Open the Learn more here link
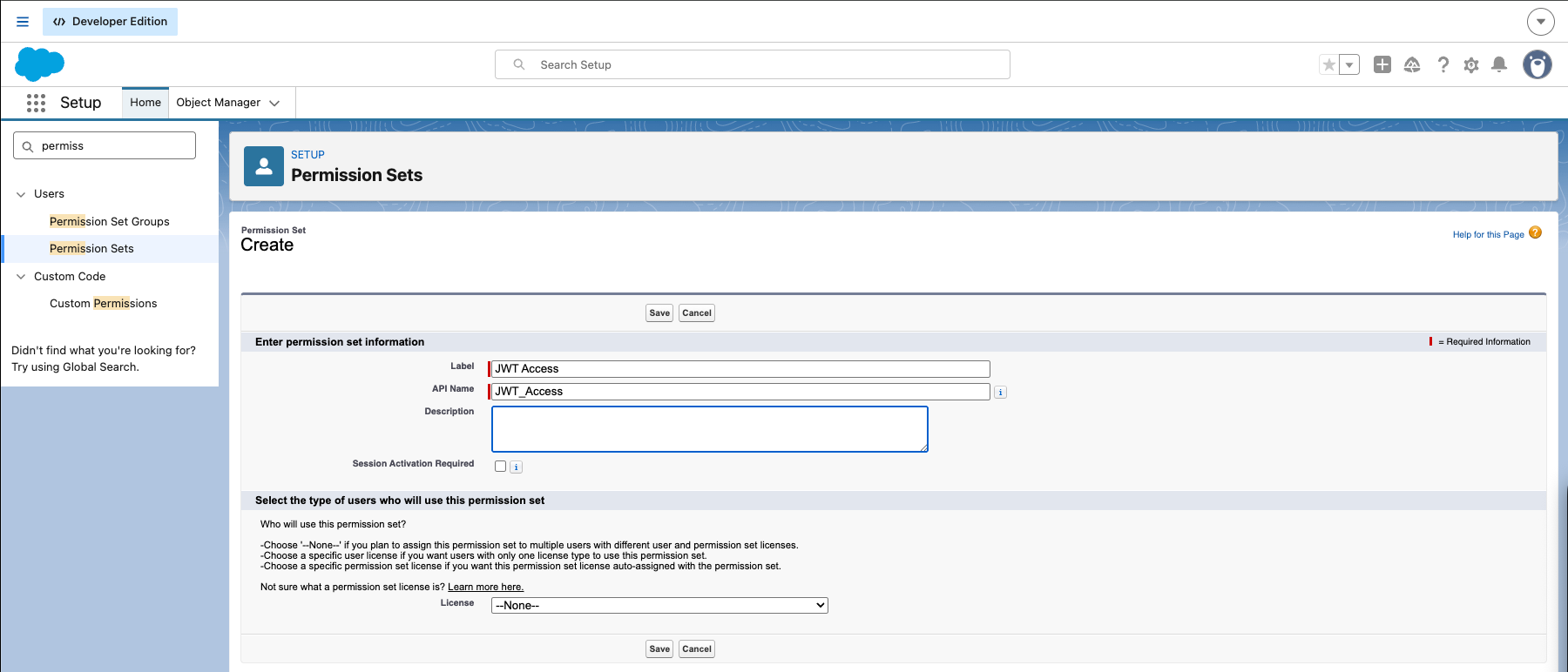 [485, 588]
